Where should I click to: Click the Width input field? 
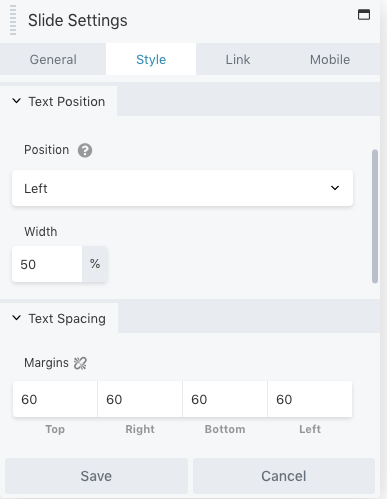pos(47,264)
